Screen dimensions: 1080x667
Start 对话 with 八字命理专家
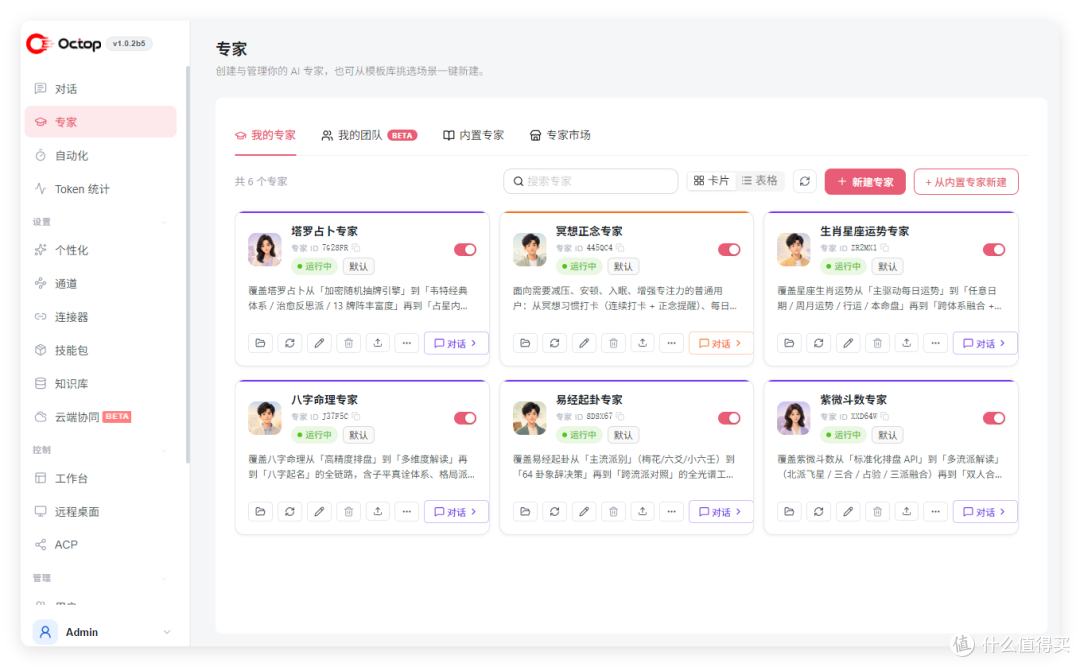[x=456, y=511]
